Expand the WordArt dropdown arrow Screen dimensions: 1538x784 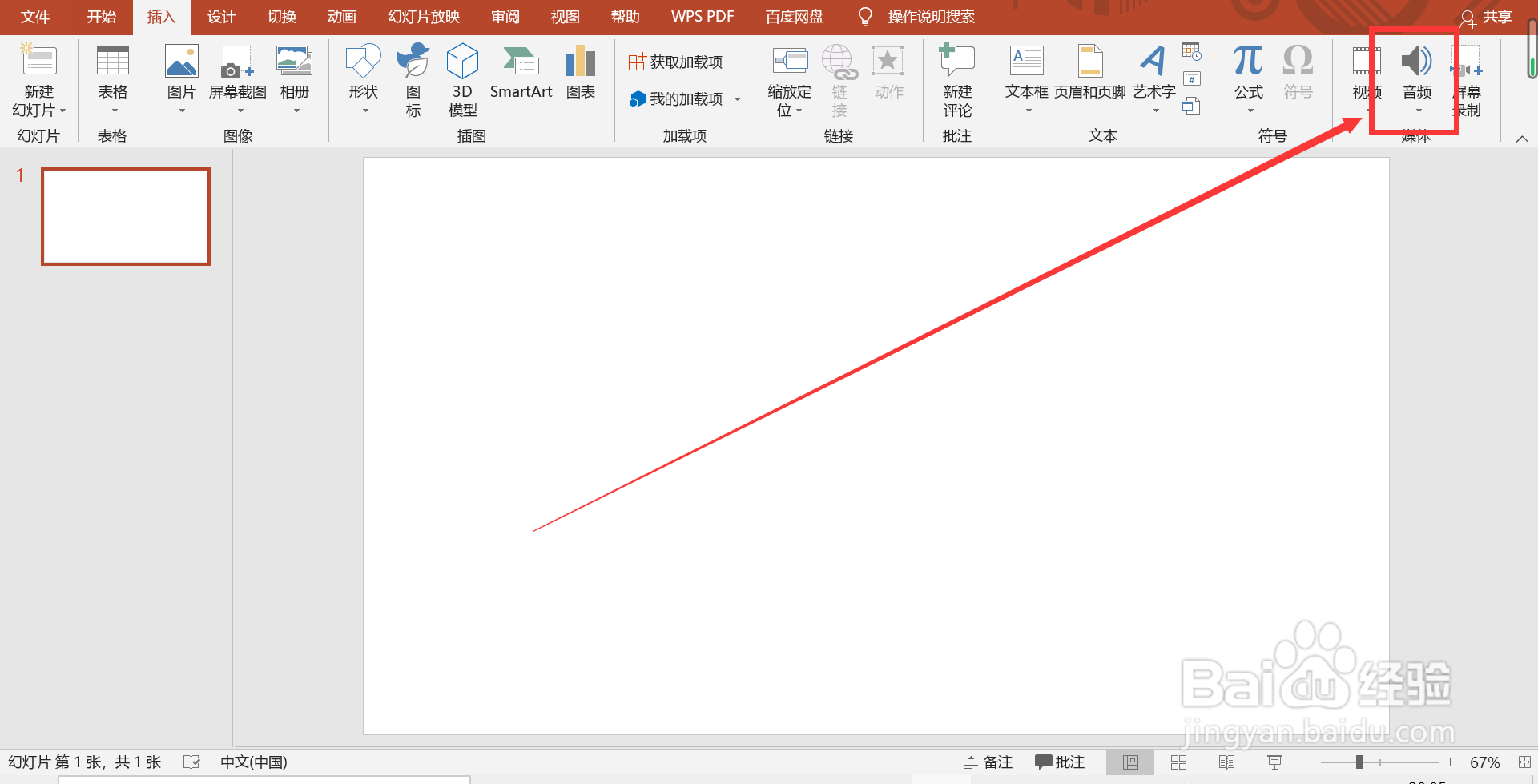pyautogui.click(x=1156, y=111)
